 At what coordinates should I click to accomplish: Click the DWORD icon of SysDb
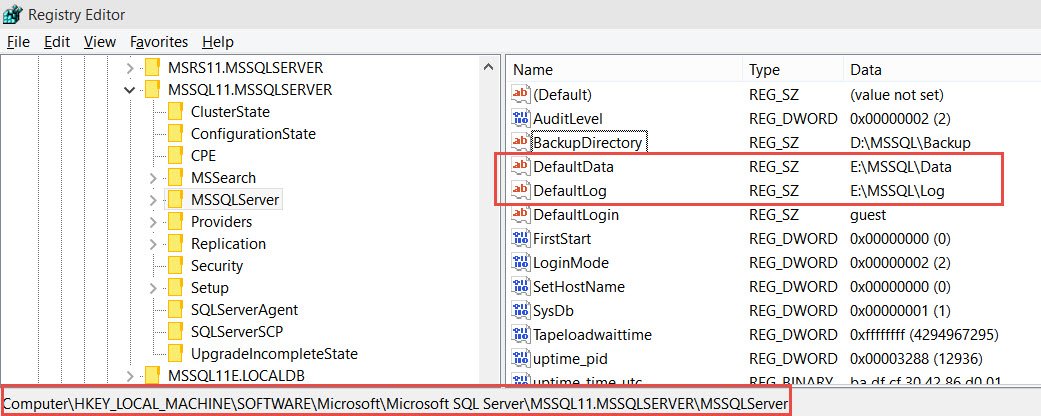click(521, 311)
